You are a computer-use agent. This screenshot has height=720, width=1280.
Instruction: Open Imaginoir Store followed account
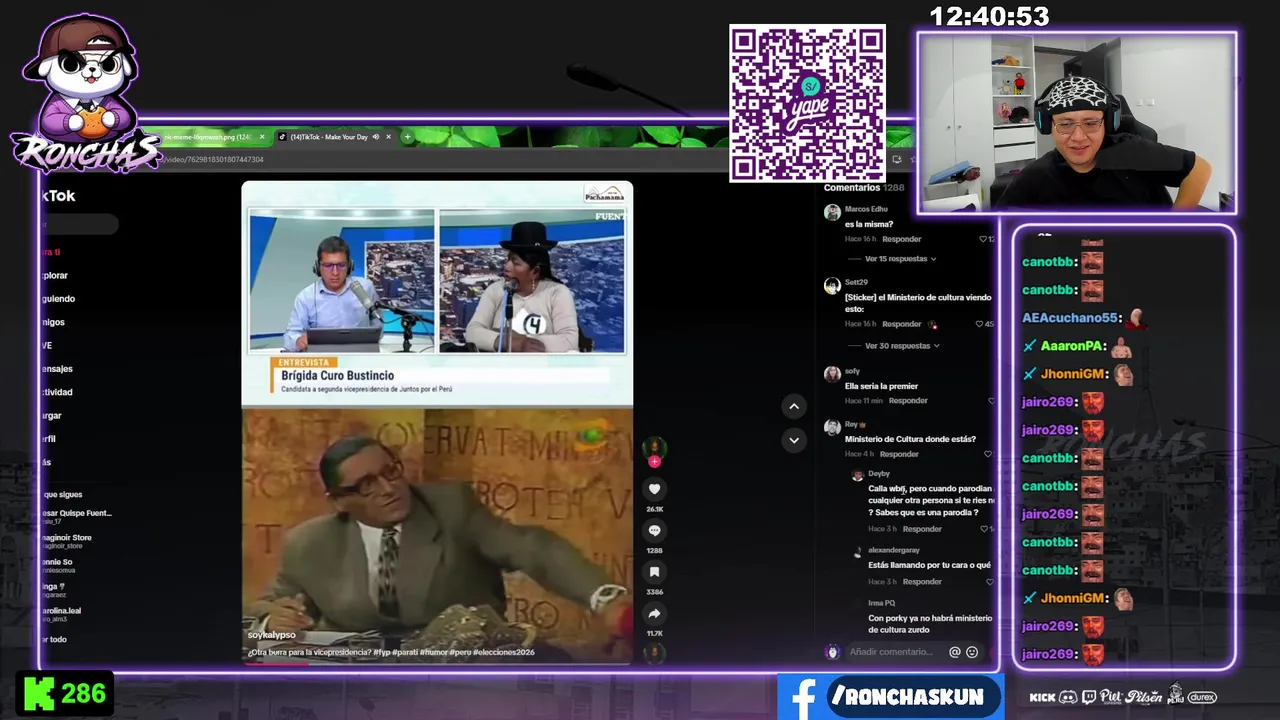coord(66,541)
